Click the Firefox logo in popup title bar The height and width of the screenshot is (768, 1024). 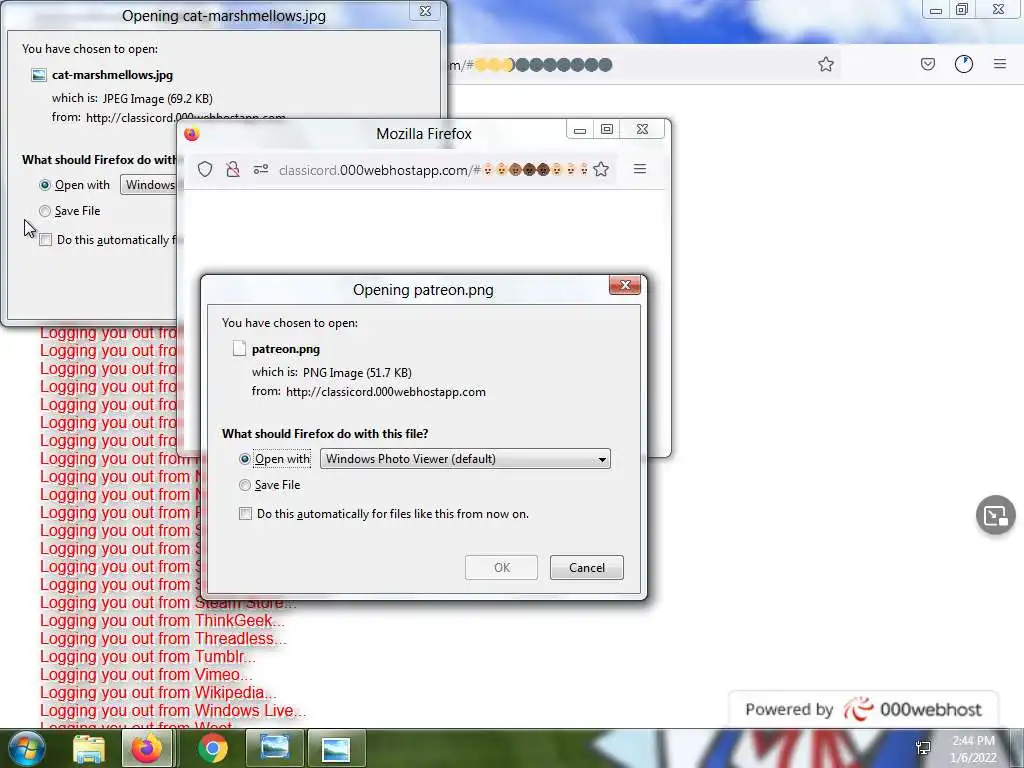click(191, 134)
